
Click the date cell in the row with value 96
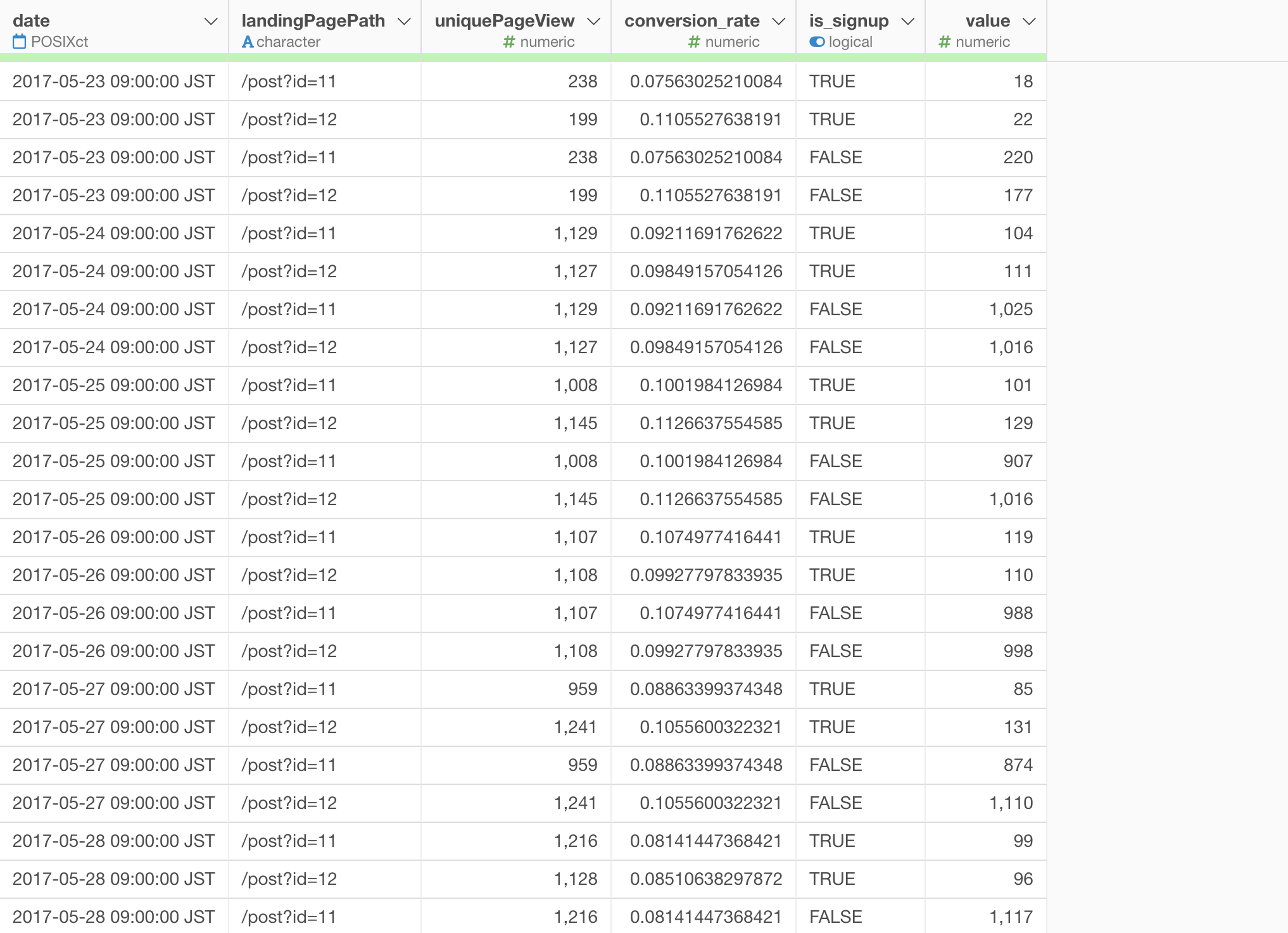(114, 879)
